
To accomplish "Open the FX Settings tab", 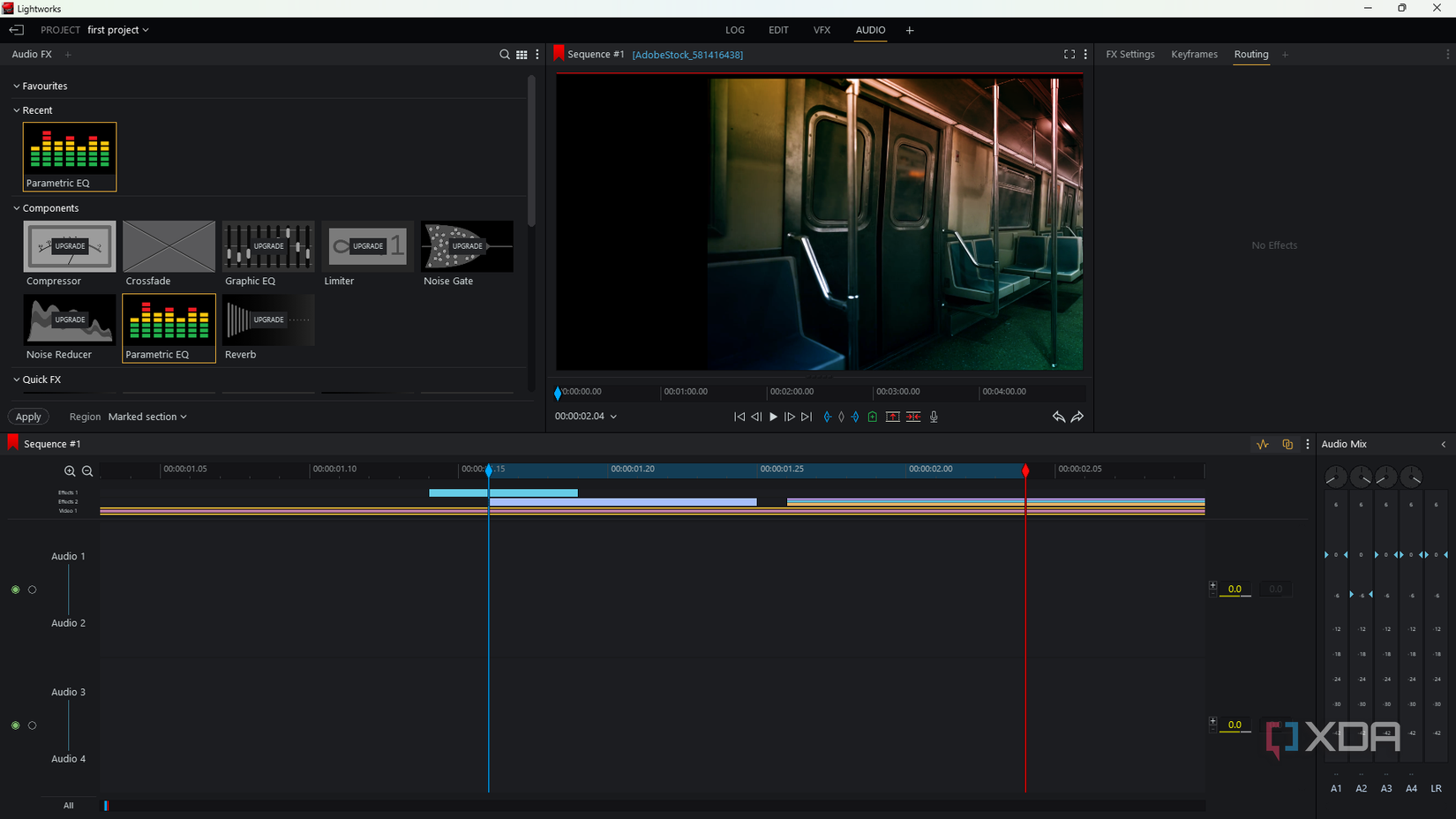I will click(1130, 55).
